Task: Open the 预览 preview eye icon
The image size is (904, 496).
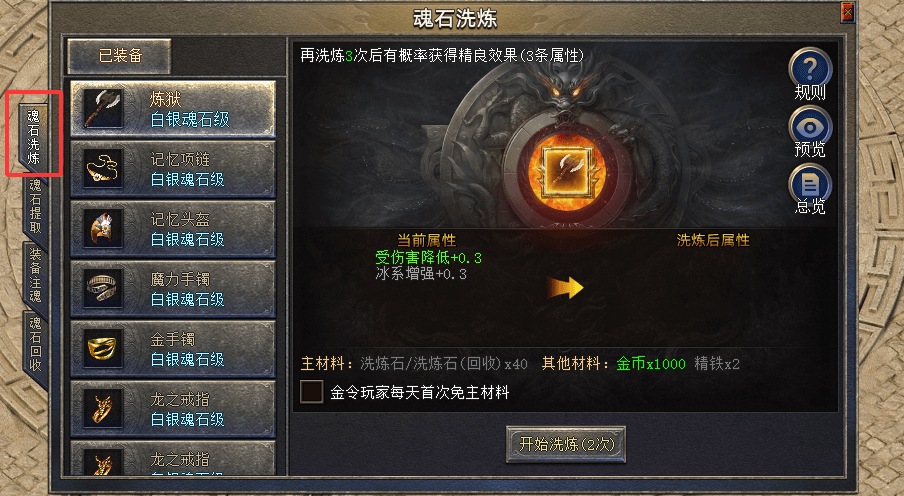Action: click(x=810, y=126)
